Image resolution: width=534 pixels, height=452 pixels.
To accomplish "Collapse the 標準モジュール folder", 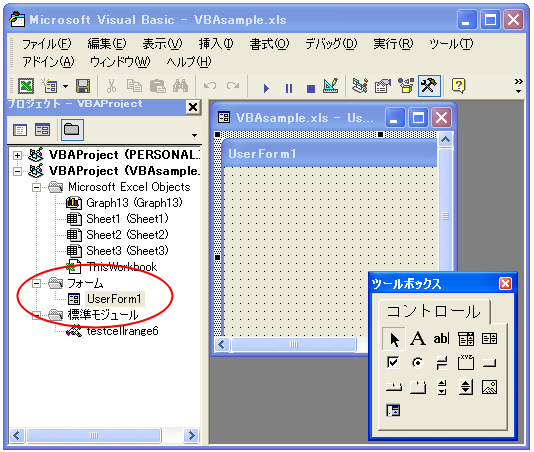I will 36,315.
